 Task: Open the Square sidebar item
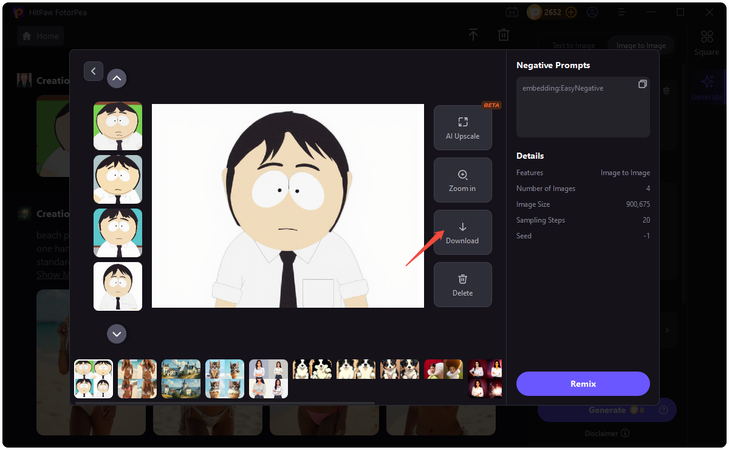(x=707, y=43)
